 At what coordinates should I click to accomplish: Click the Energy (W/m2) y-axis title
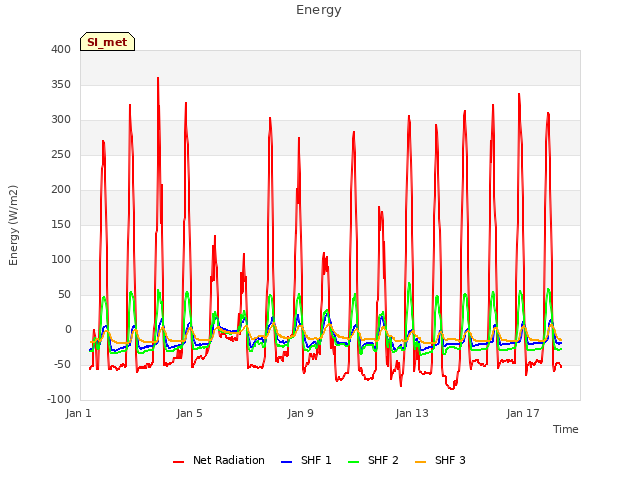[13, 225]
